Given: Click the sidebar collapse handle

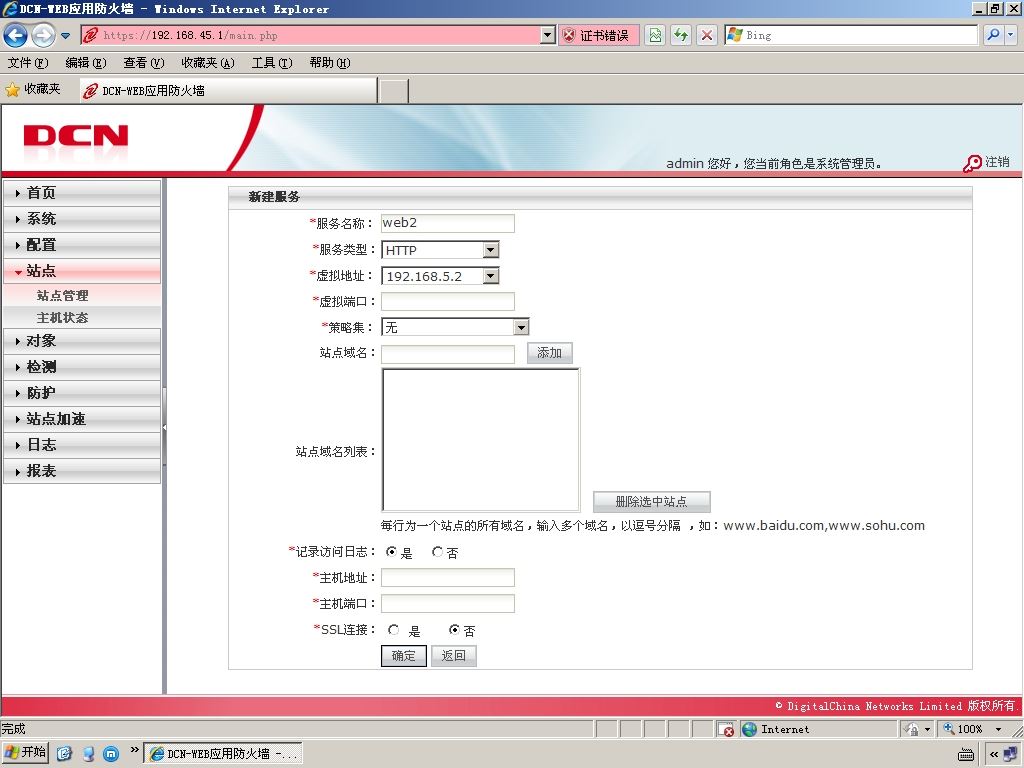Looking at the screenshot, I should point(165,427).
